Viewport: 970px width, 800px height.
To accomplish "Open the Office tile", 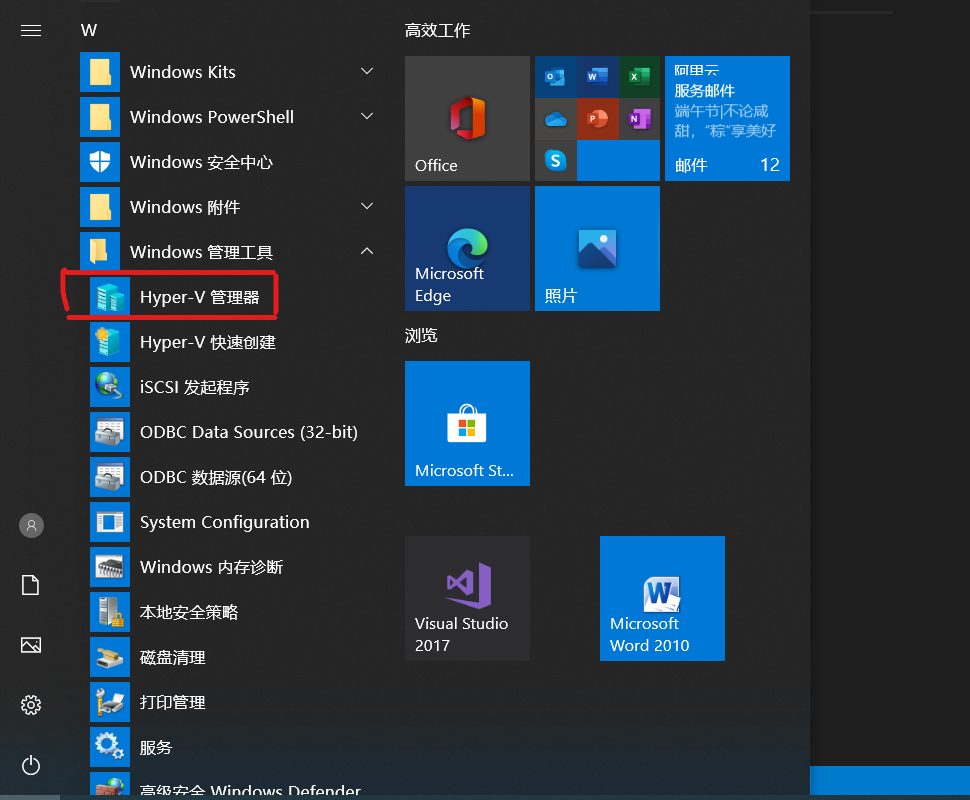I will click(x=467, y=119).
